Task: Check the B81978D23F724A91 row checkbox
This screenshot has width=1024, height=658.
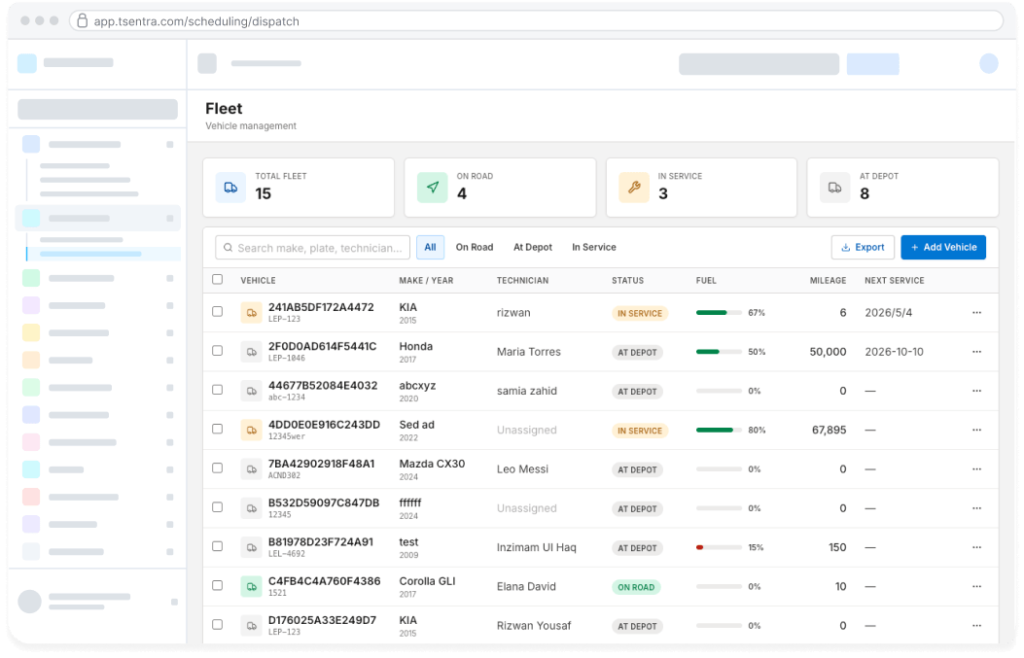Action: pos(217,547)
